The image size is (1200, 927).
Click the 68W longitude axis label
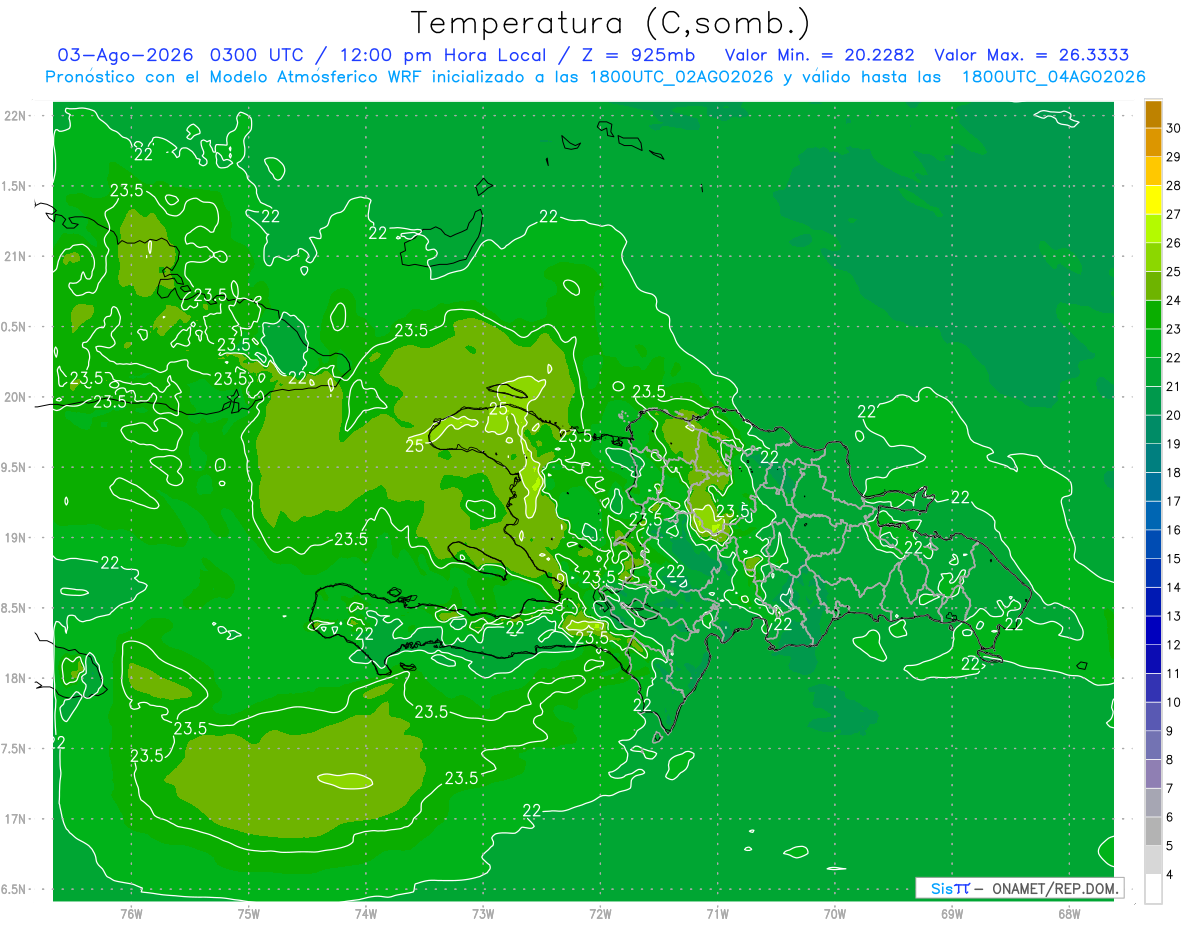(1069, 913)
